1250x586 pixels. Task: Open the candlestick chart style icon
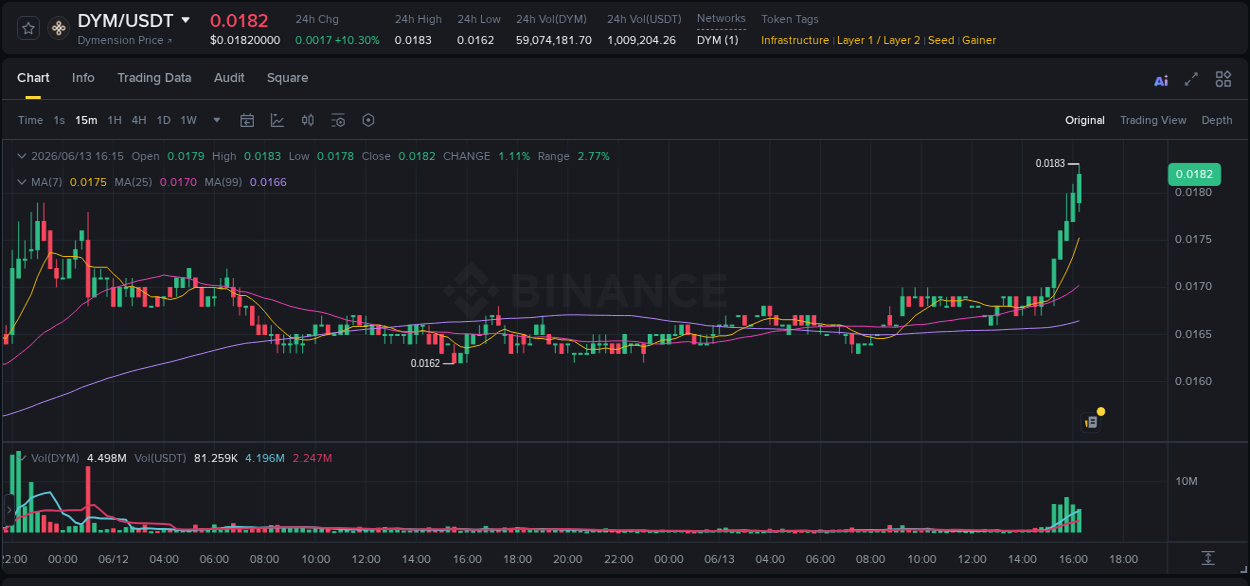(308, 120)
